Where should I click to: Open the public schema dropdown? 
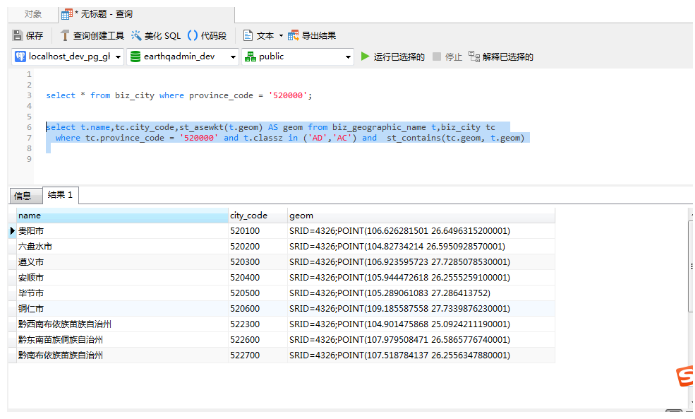click(297, 57)
